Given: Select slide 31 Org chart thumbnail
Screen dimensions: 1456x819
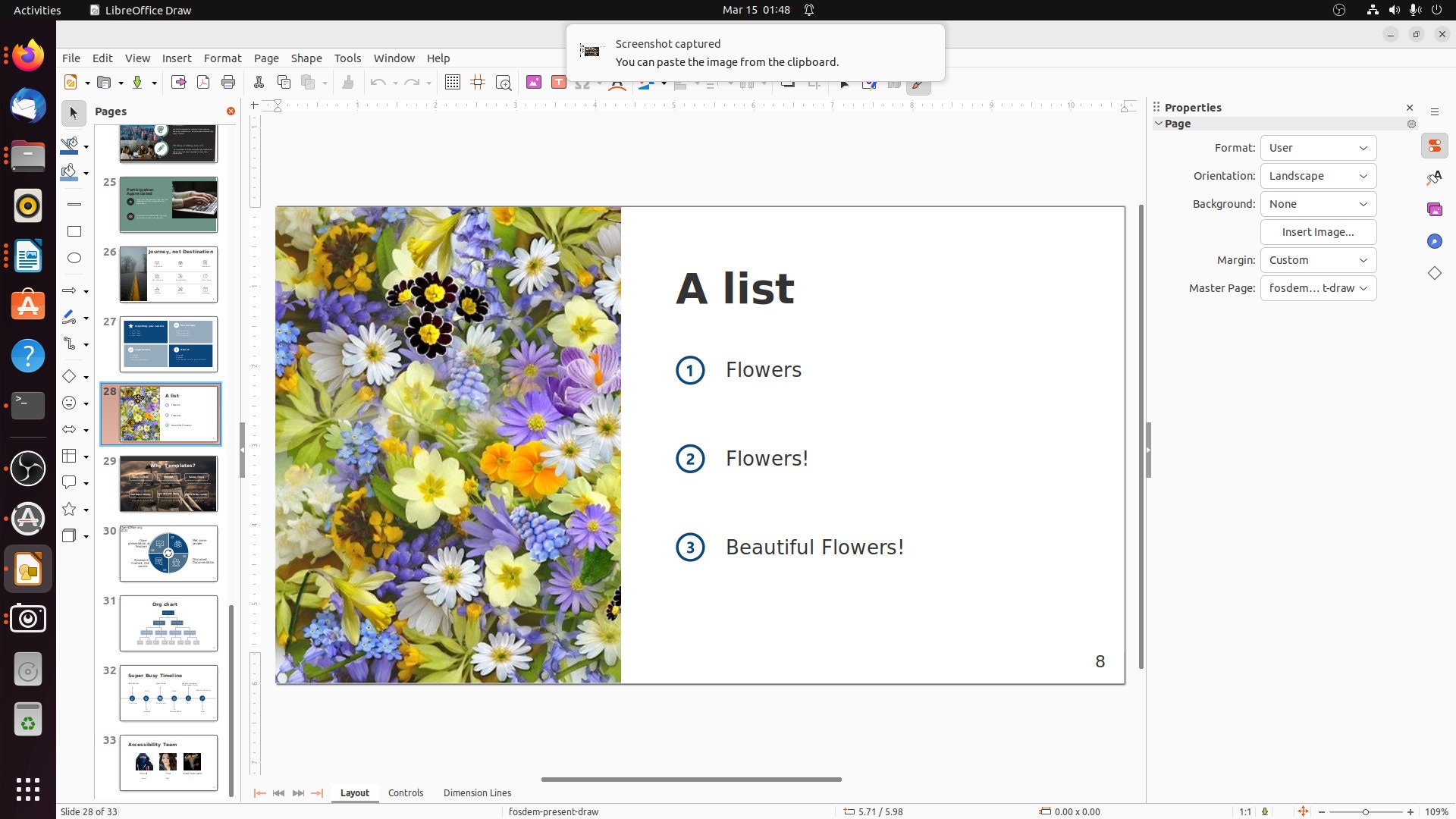Looking at the screenshot, I should [x=168, y=623].
